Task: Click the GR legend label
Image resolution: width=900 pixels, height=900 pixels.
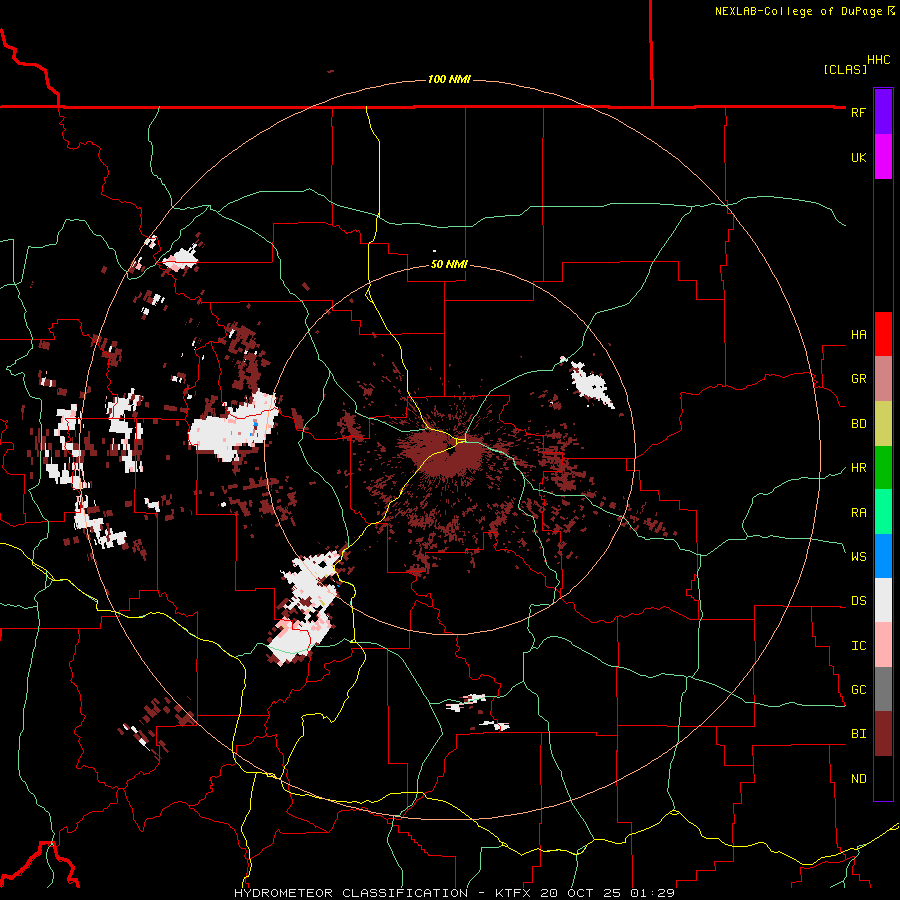Action: (858, 379)
